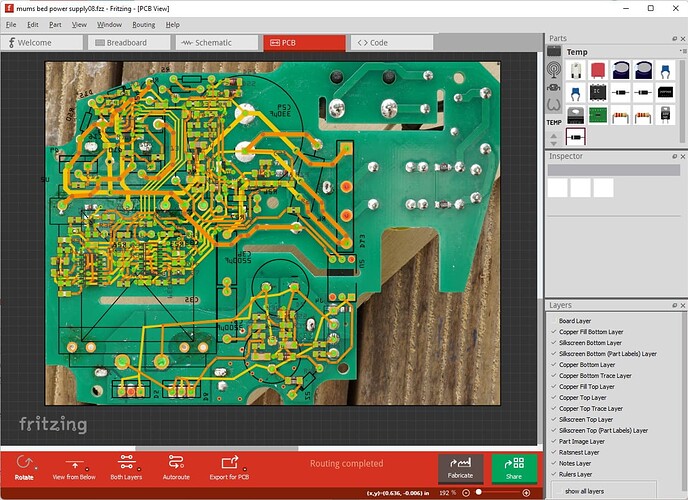Open the Rotate options dropdown dot

click(36, 468)
